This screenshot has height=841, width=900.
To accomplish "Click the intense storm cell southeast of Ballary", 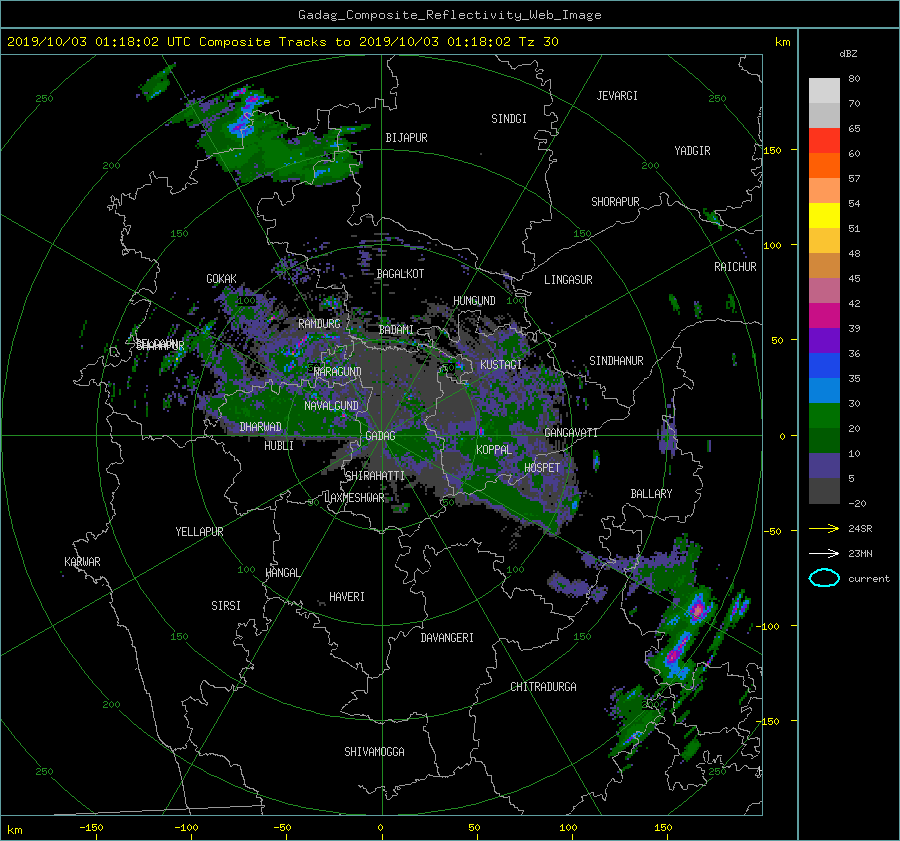I will click(696, 610).
